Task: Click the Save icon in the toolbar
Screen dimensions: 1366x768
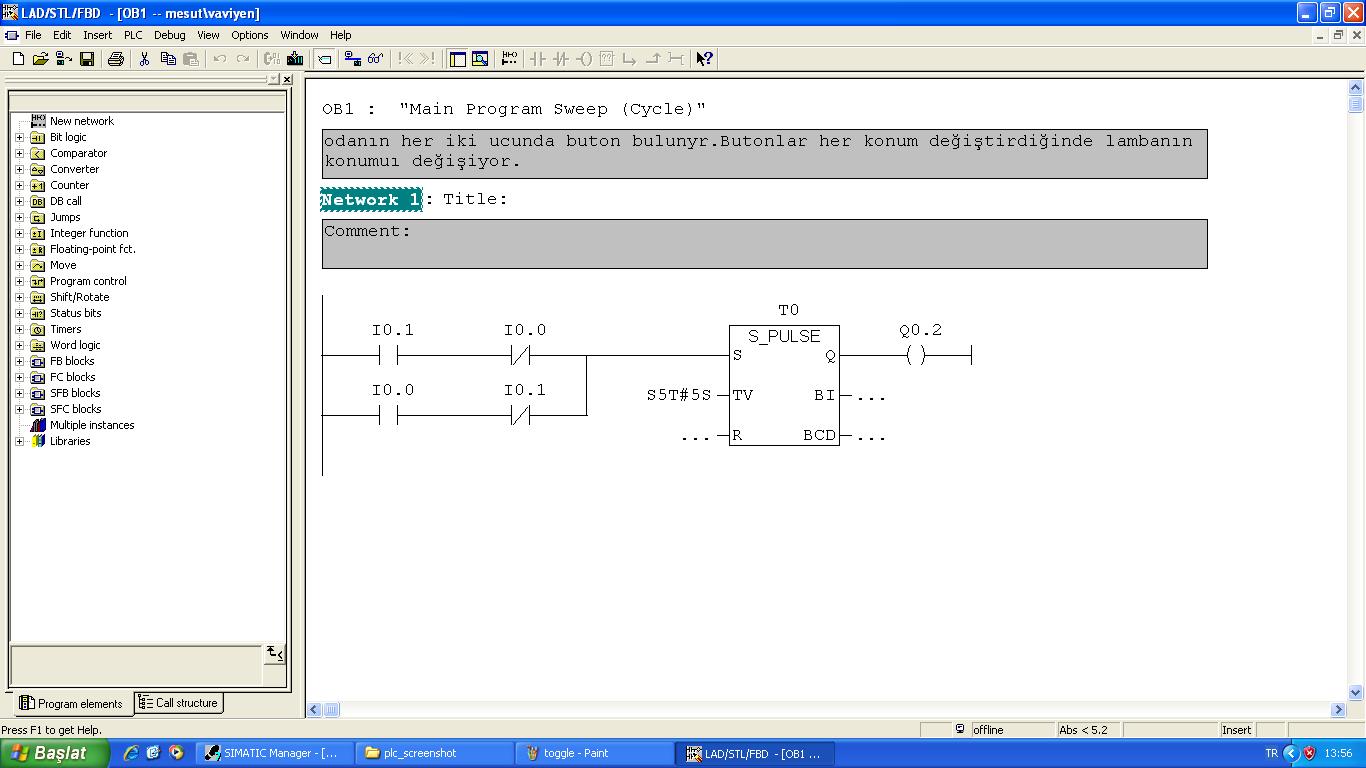Action: pos(87,59)
